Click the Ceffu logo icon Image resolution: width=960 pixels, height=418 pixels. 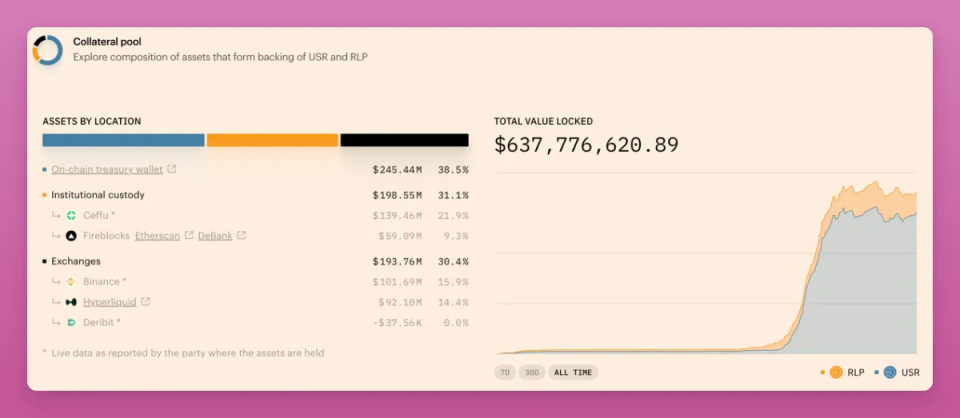(x=71, y=216)
